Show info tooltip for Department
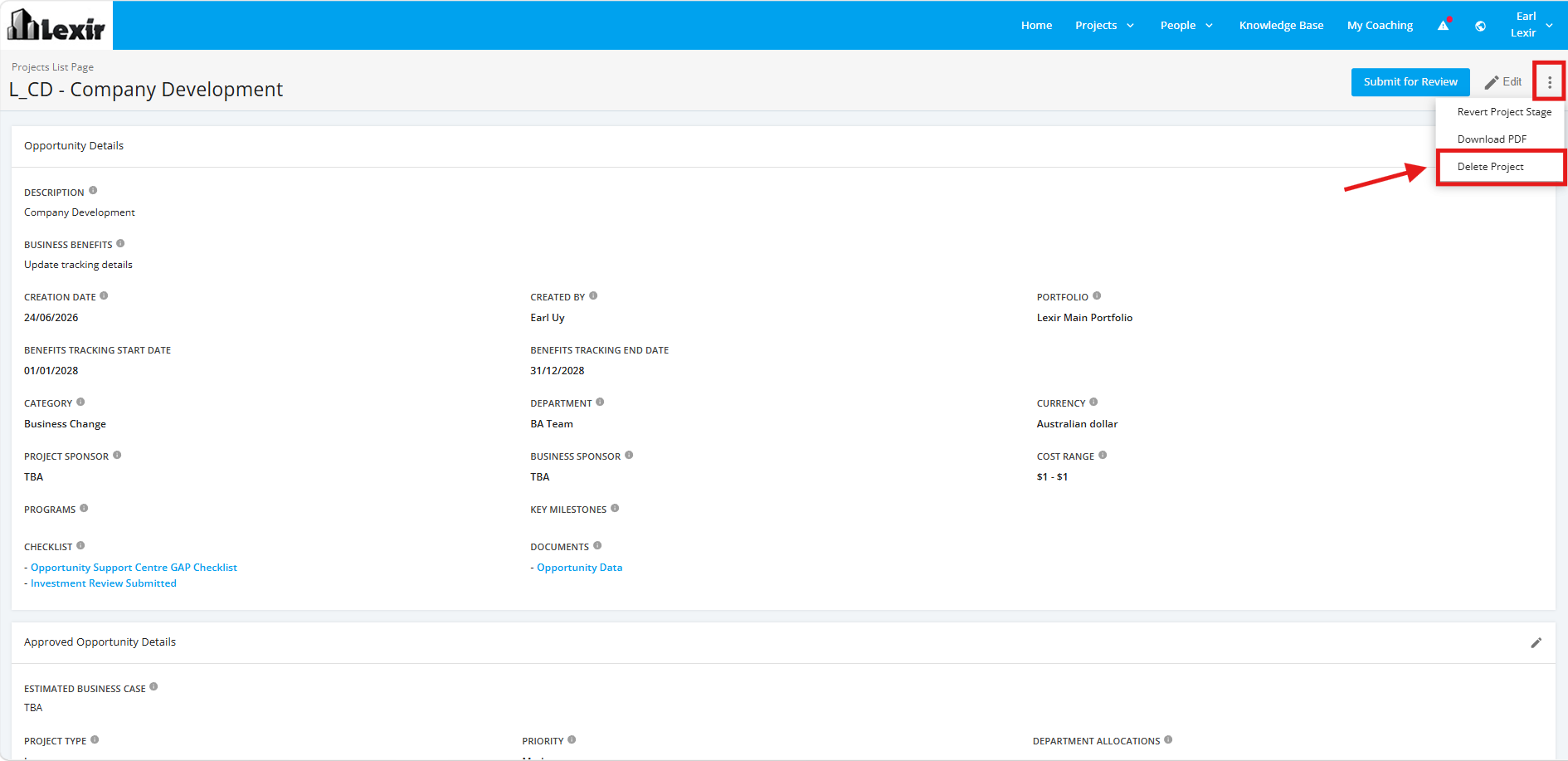Screen dimensions: 1568x761 click(600, 402)
